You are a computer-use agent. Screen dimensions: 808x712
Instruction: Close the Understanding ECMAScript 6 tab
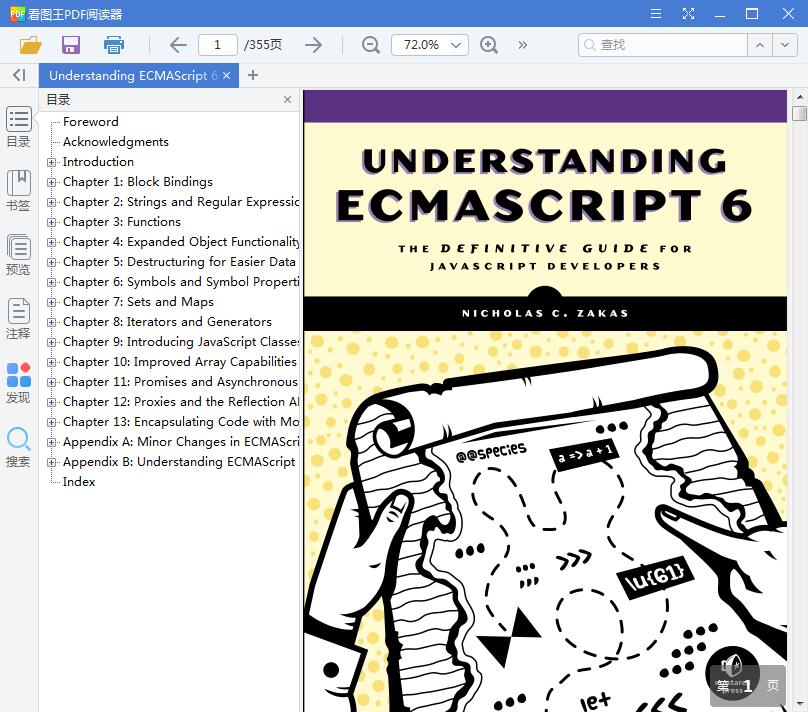[226, 75]
